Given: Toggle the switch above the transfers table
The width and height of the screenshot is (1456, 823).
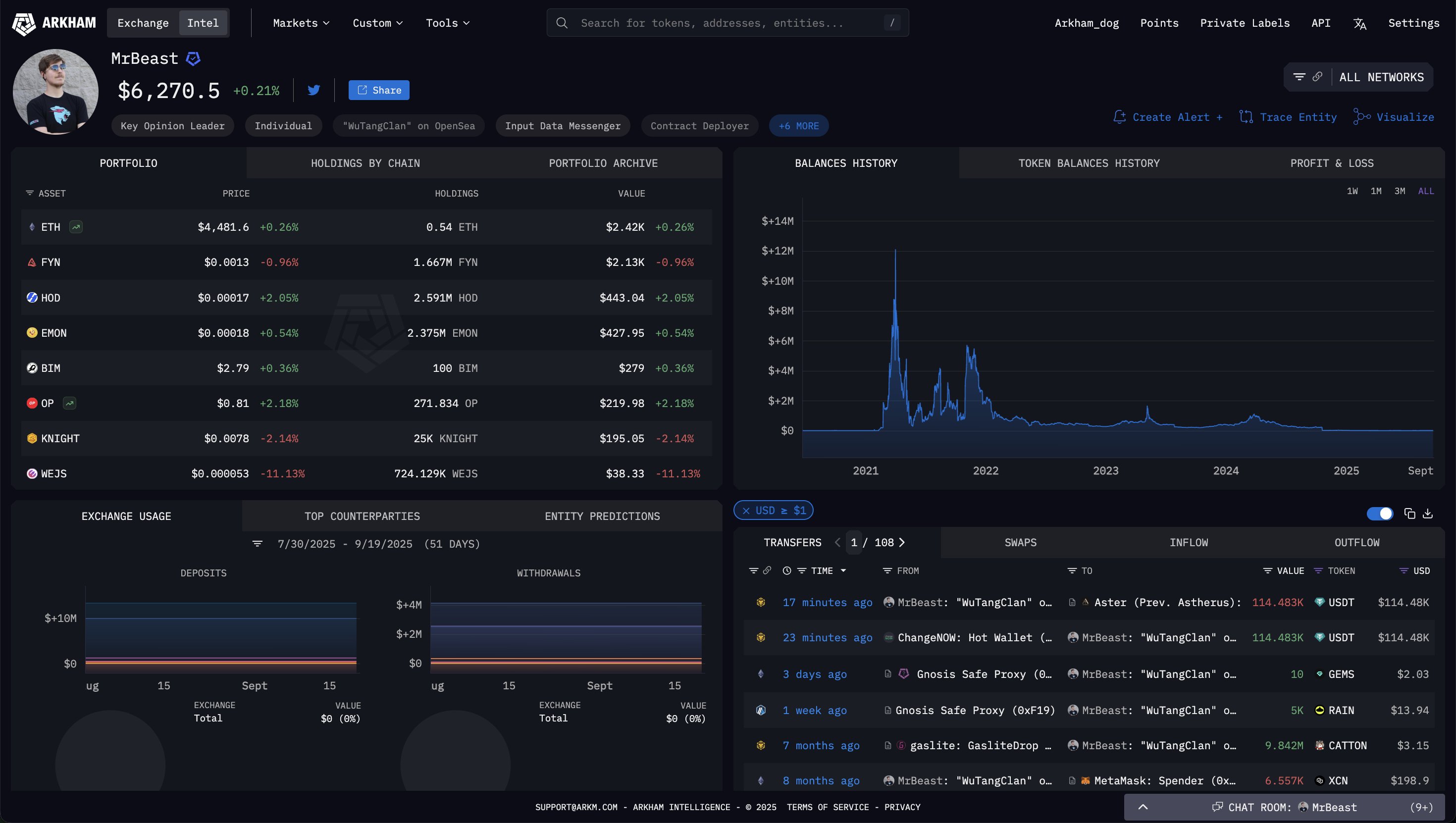Looking at the screenshot, I should (1379, 513).
